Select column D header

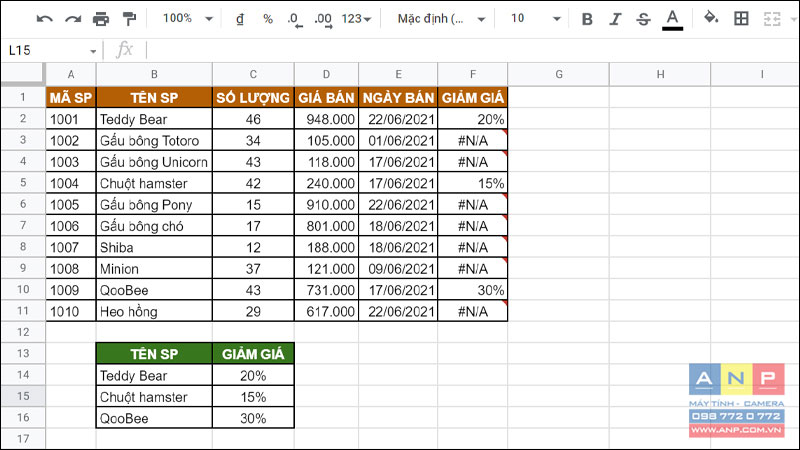click(326, 74)
